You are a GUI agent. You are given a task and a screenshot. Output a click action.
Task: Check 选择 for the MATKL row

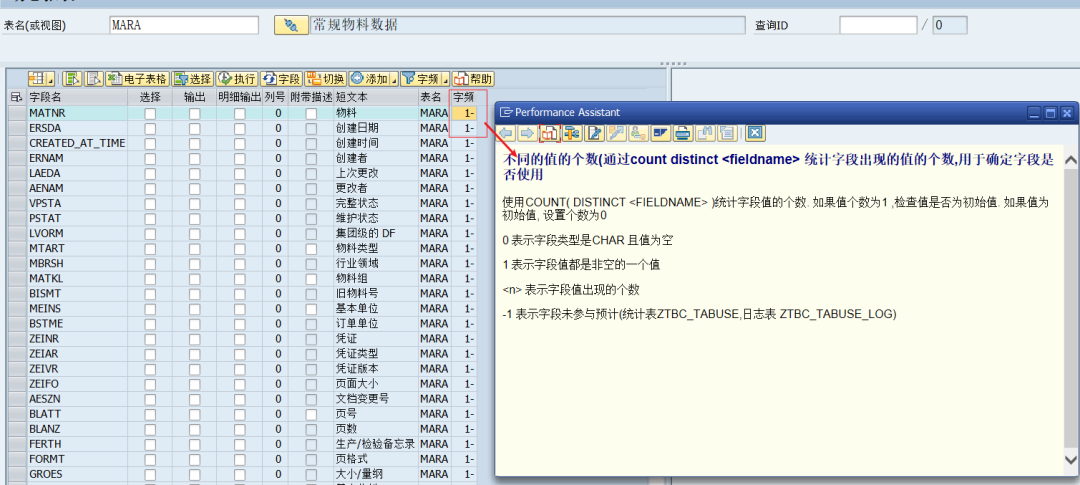150,278
